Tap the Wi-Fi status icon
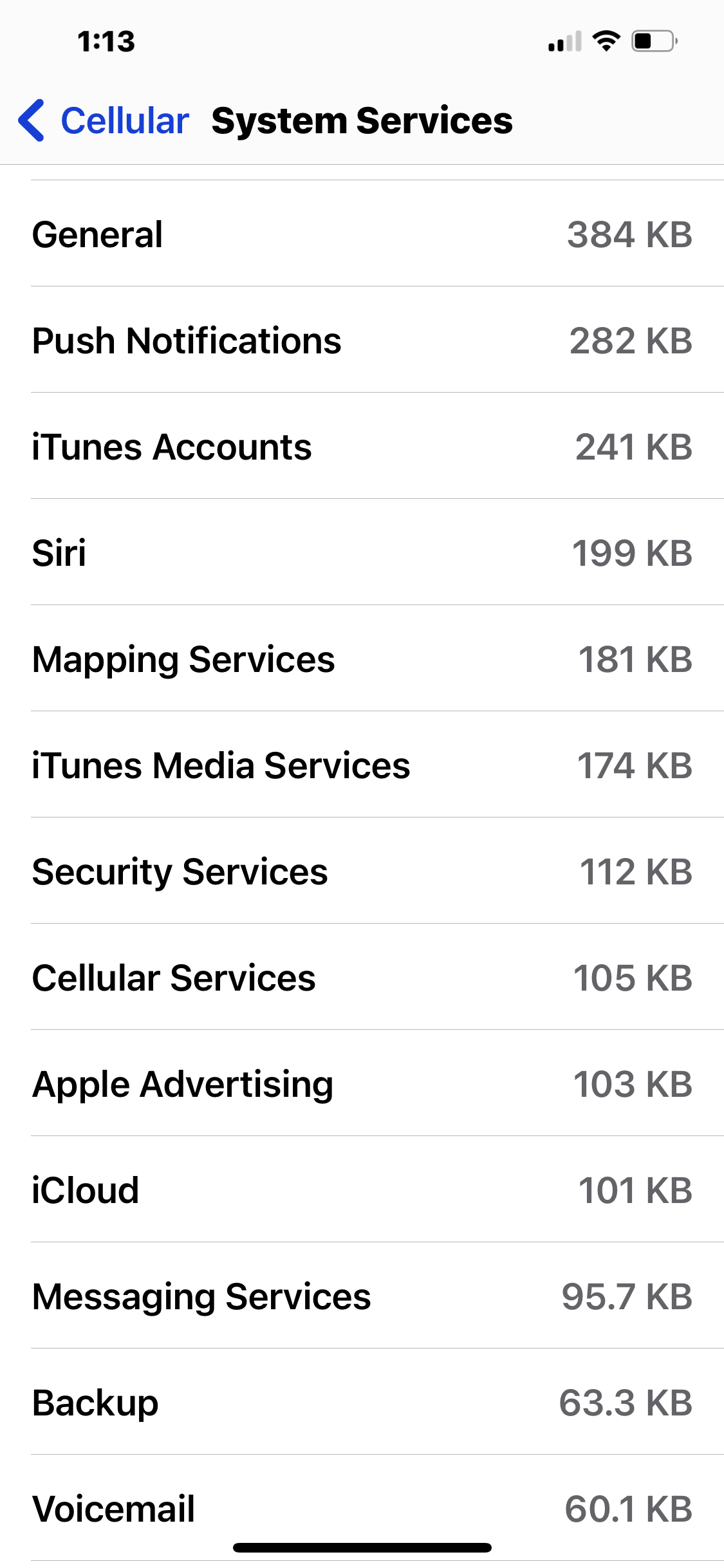 [x=606, y=41]
